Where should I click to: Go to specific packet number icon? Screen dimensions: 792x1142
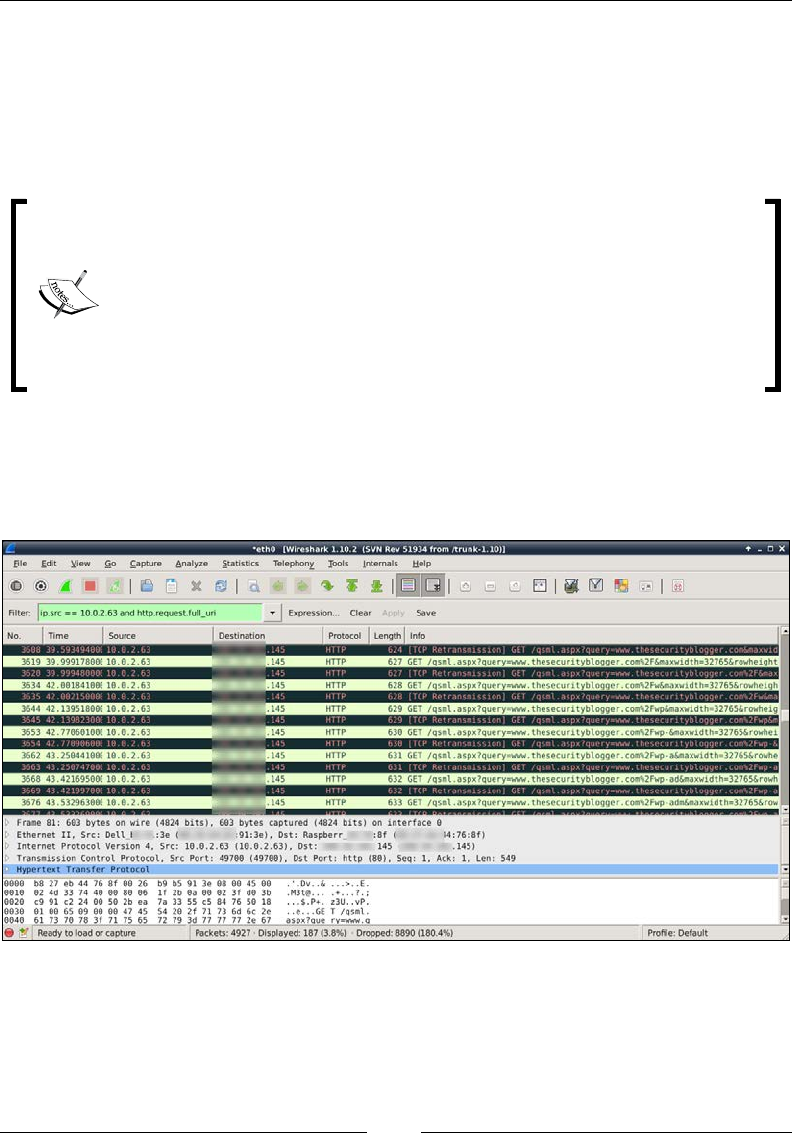click(327, 586)
